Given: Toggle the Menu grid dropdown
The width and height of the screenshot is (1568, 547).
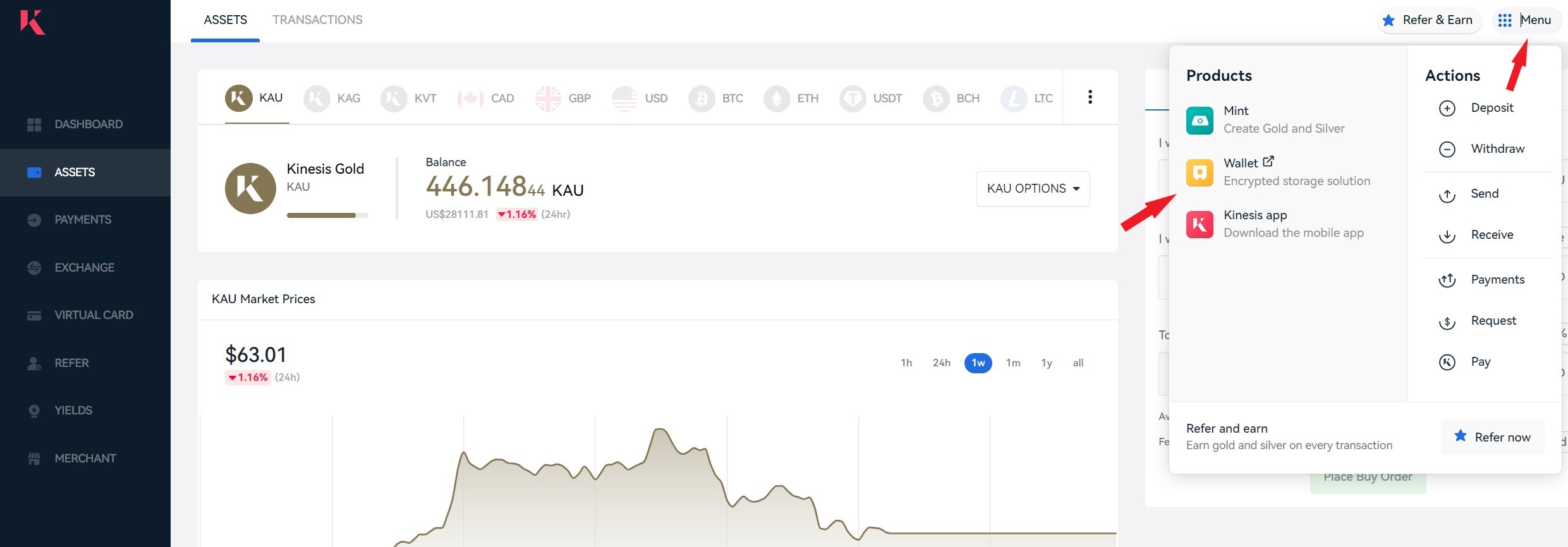Looking at the screenshot, I should pos(1526,20).
